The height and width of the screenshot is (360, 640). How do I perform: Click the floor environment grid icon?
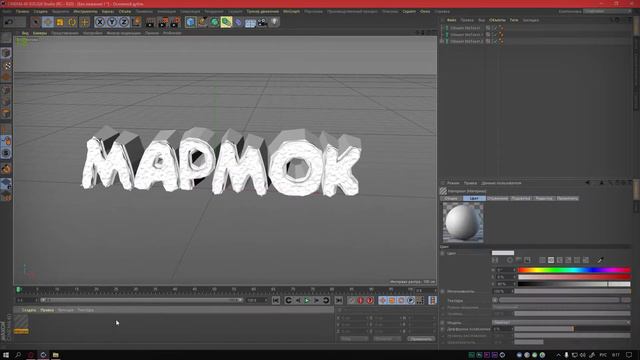(x=250, y=22)
